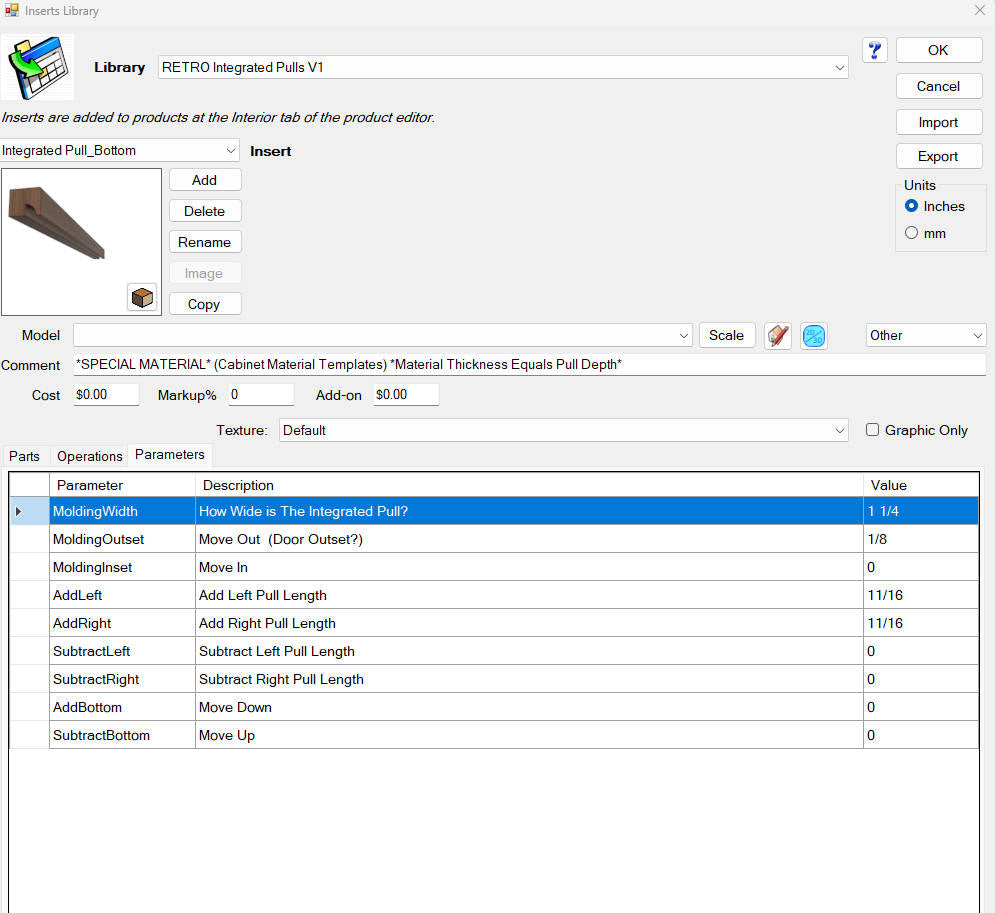995x913 pixels.
Task: Click 'Add Left Pull Length' description
Action: (529, 594)
